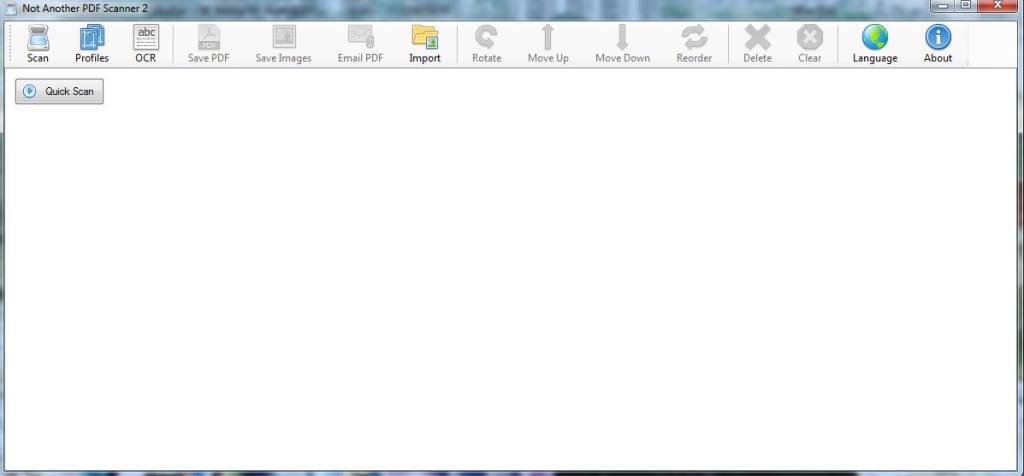Maximize the Not Another PDF Scanner window

point(965,5)
